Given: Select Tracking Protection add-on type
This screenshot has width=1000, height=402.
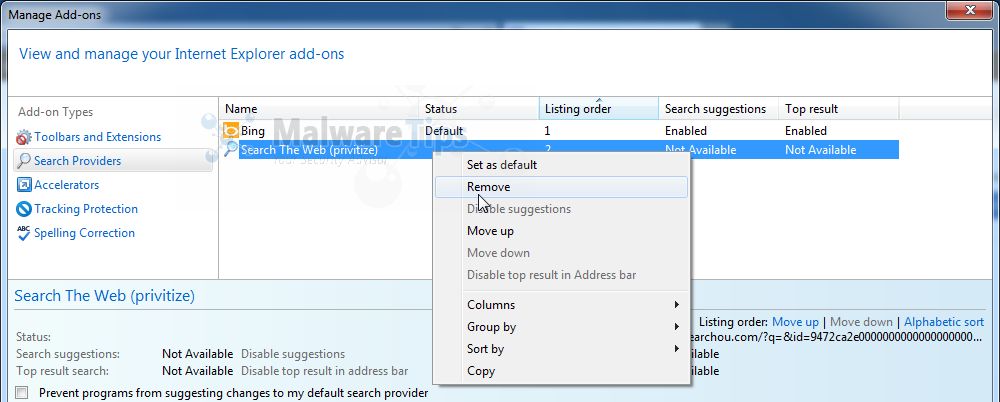Looking at the screenshot, I should point(86,209).
